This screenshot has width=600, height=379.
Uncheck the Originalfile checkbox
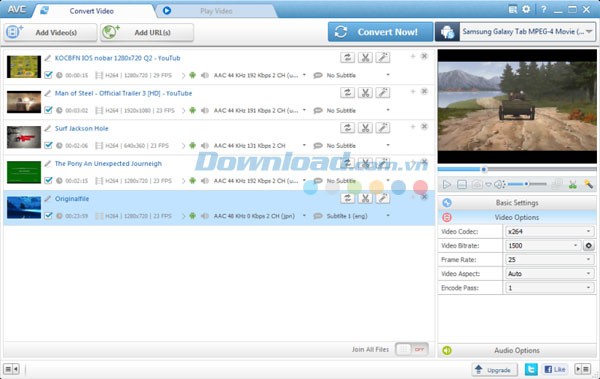click(48, 216)
